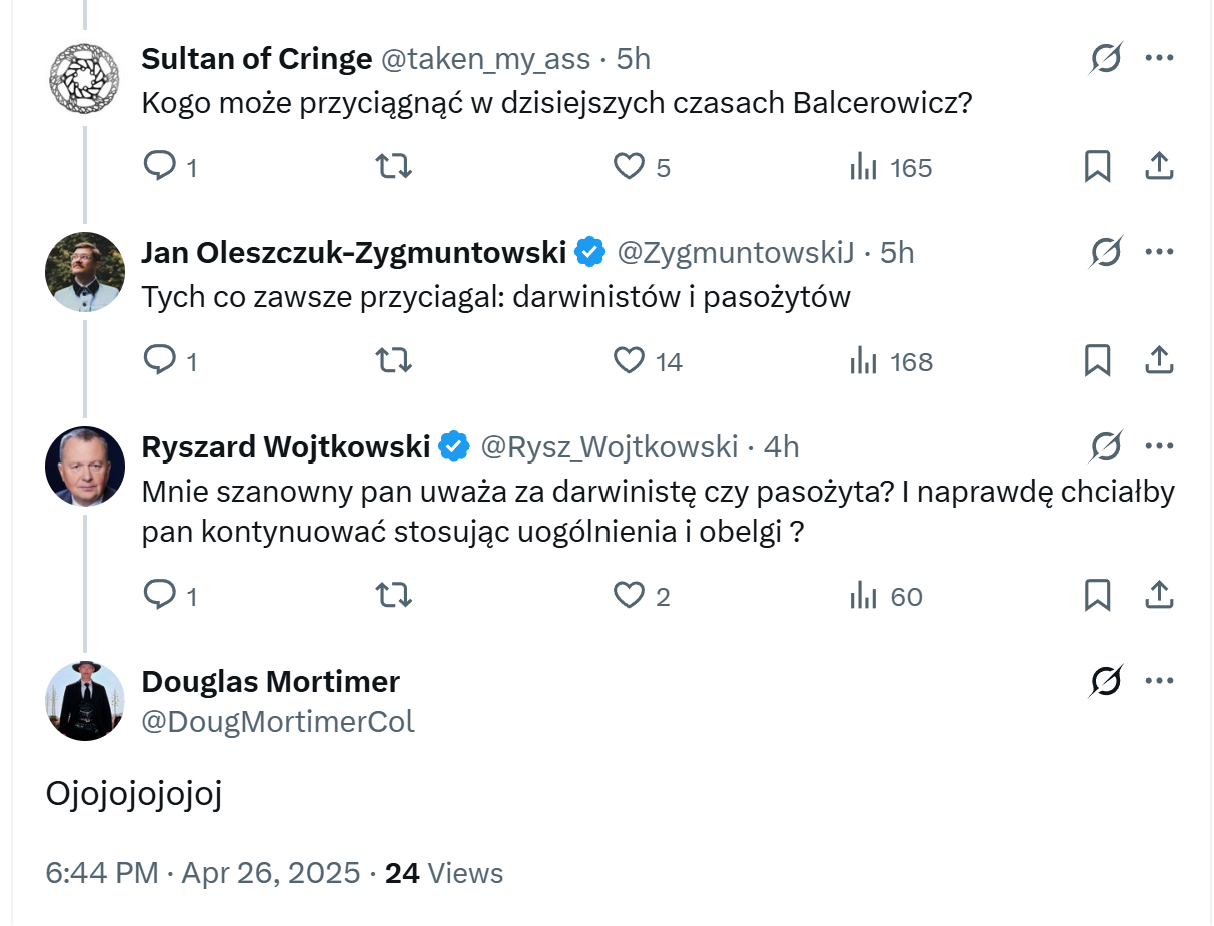The height and width of the screenshot is (926, 1214).
Task: Open more options on Sultan of Cringe's tweet
Action: [1159, 58]
